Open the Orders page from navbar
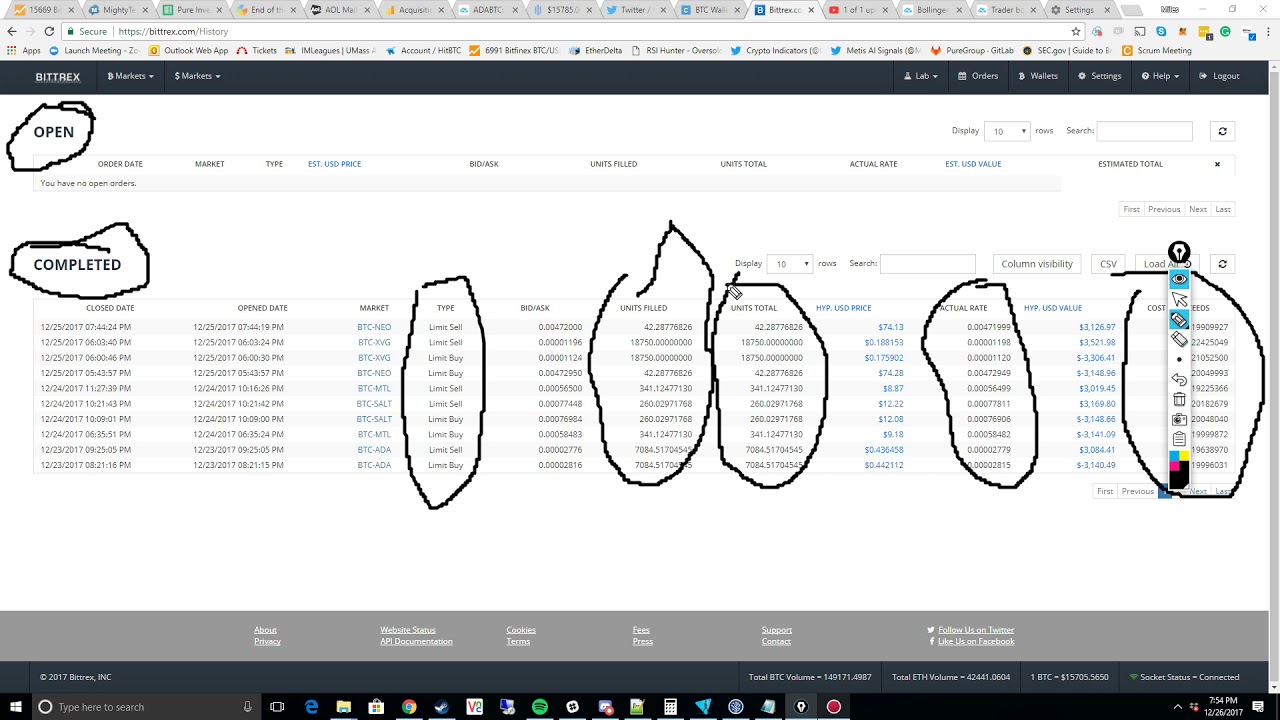 pos(978,76)
